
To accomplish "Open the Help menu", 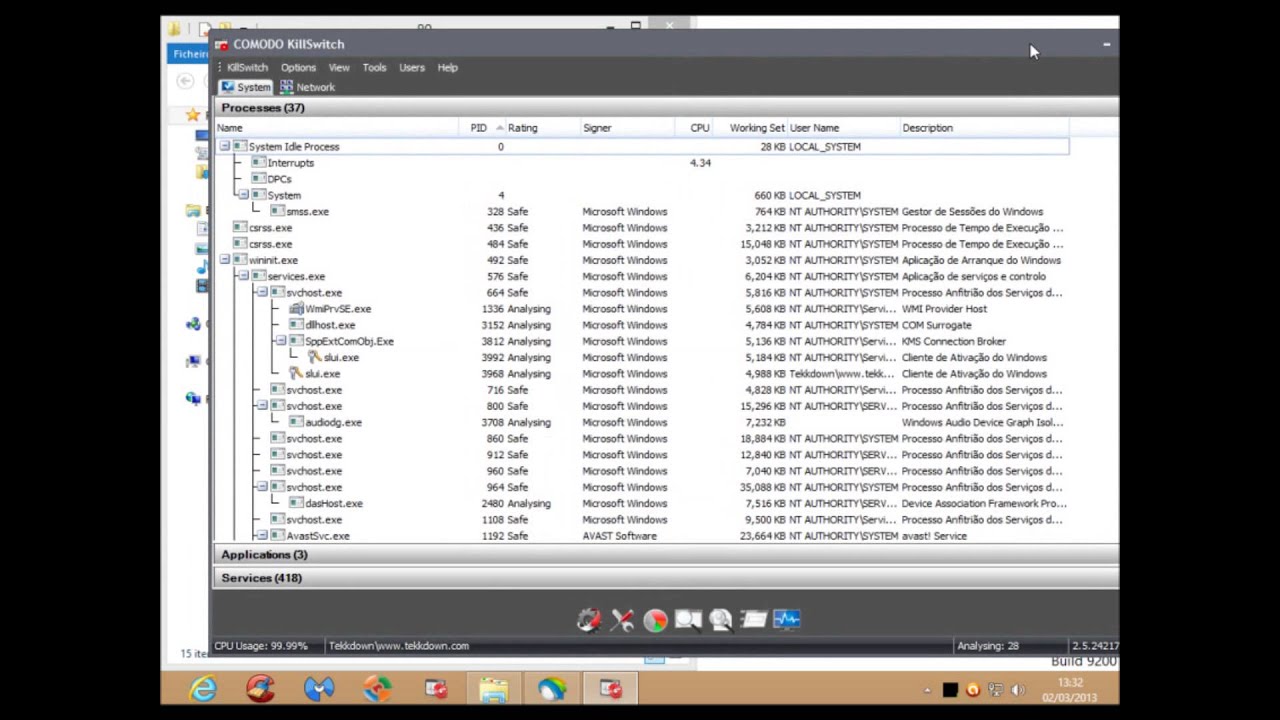I will pos(447,67).
